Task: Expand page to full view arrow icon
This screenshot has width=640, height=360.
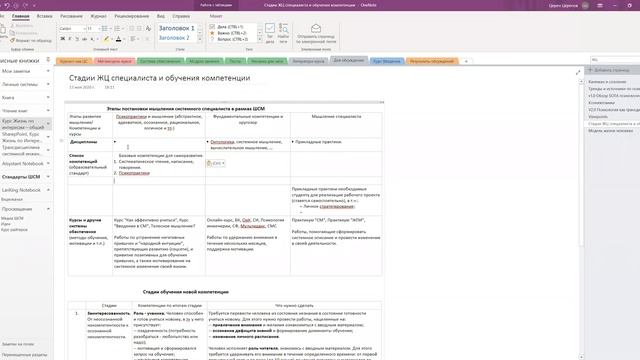Action: pyautogui.click(x=578, y=72)
